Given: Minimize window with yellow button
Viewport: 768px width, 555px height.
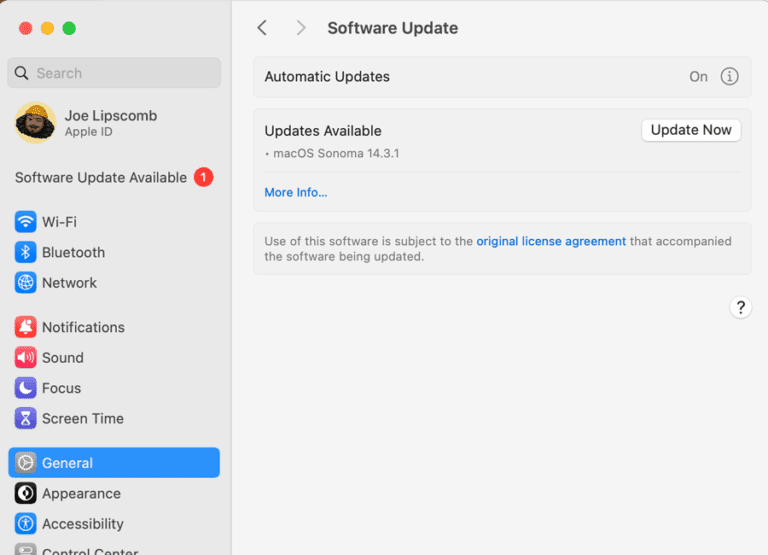Looking at the screenshot, I should coord(47,28).
